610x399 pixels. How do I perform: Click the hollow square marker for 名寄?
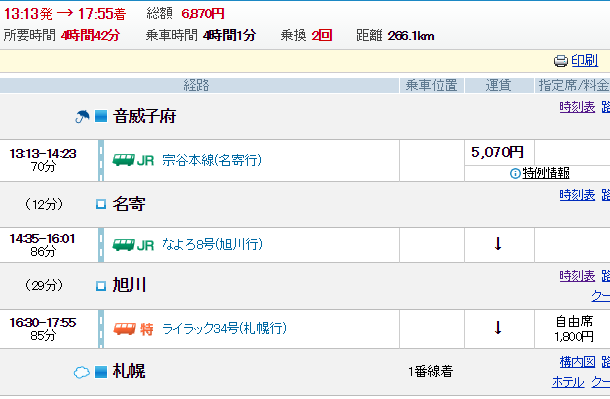click(x=101, y=204)
